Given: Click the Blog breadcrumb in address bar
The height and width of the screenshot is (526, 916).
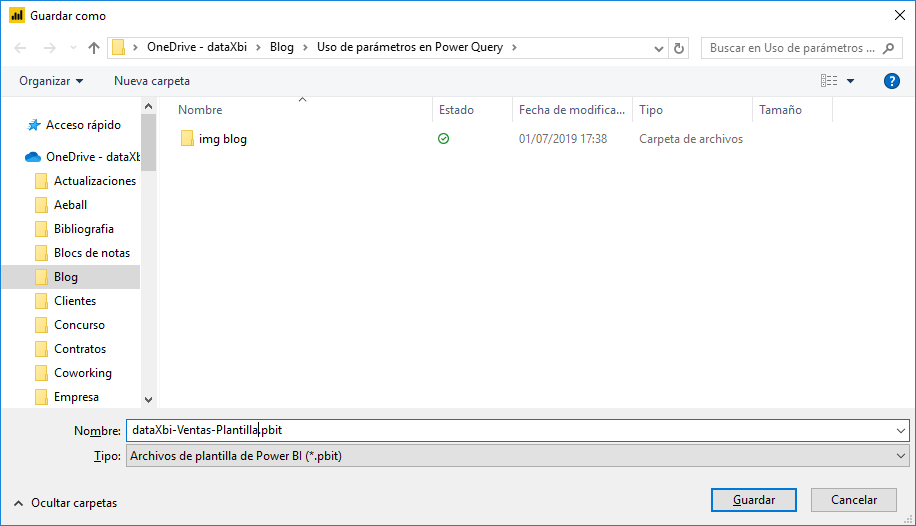Looking at the screenshot, I should coord(282,47).
